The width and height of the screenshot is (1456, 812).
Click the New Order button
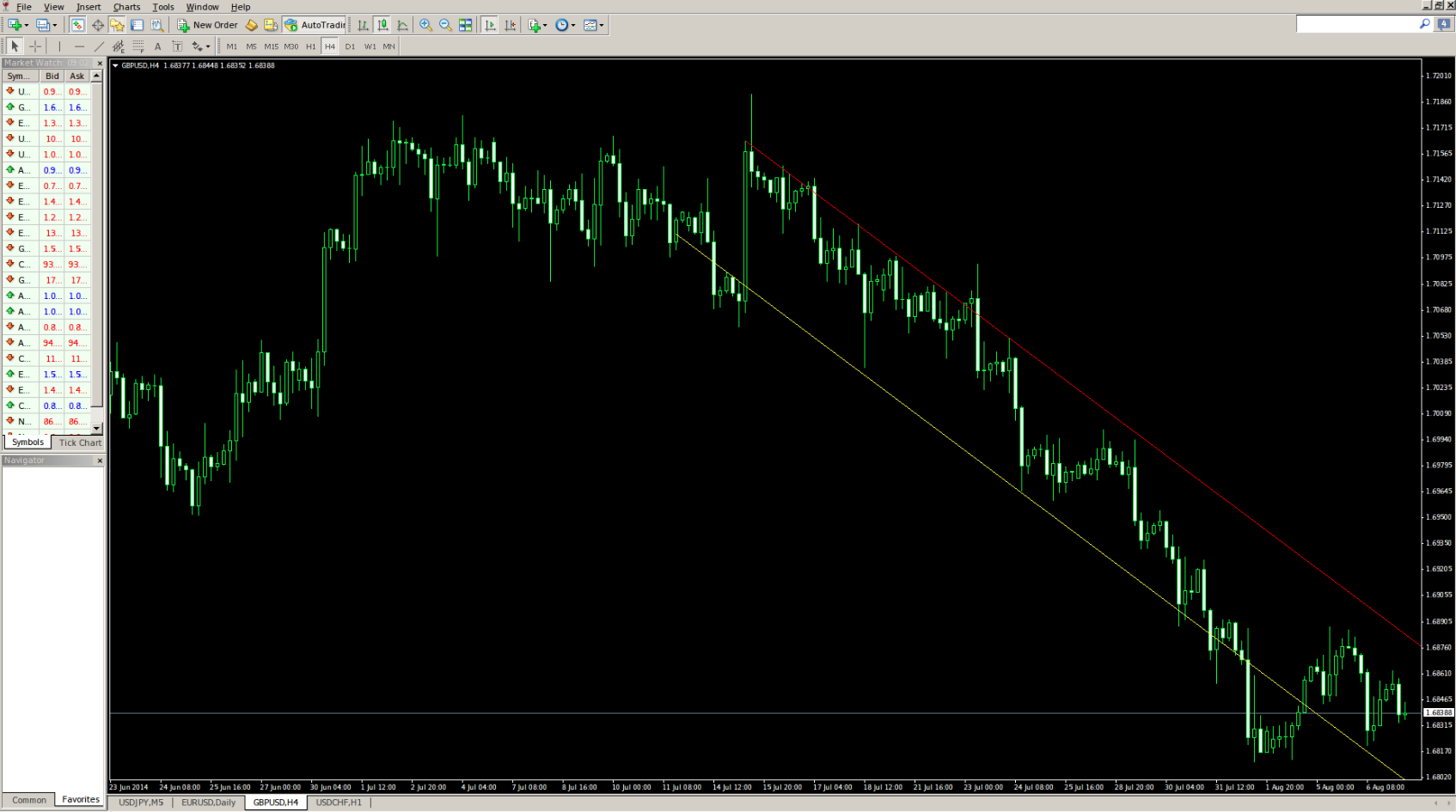click(x=207, y=25)
